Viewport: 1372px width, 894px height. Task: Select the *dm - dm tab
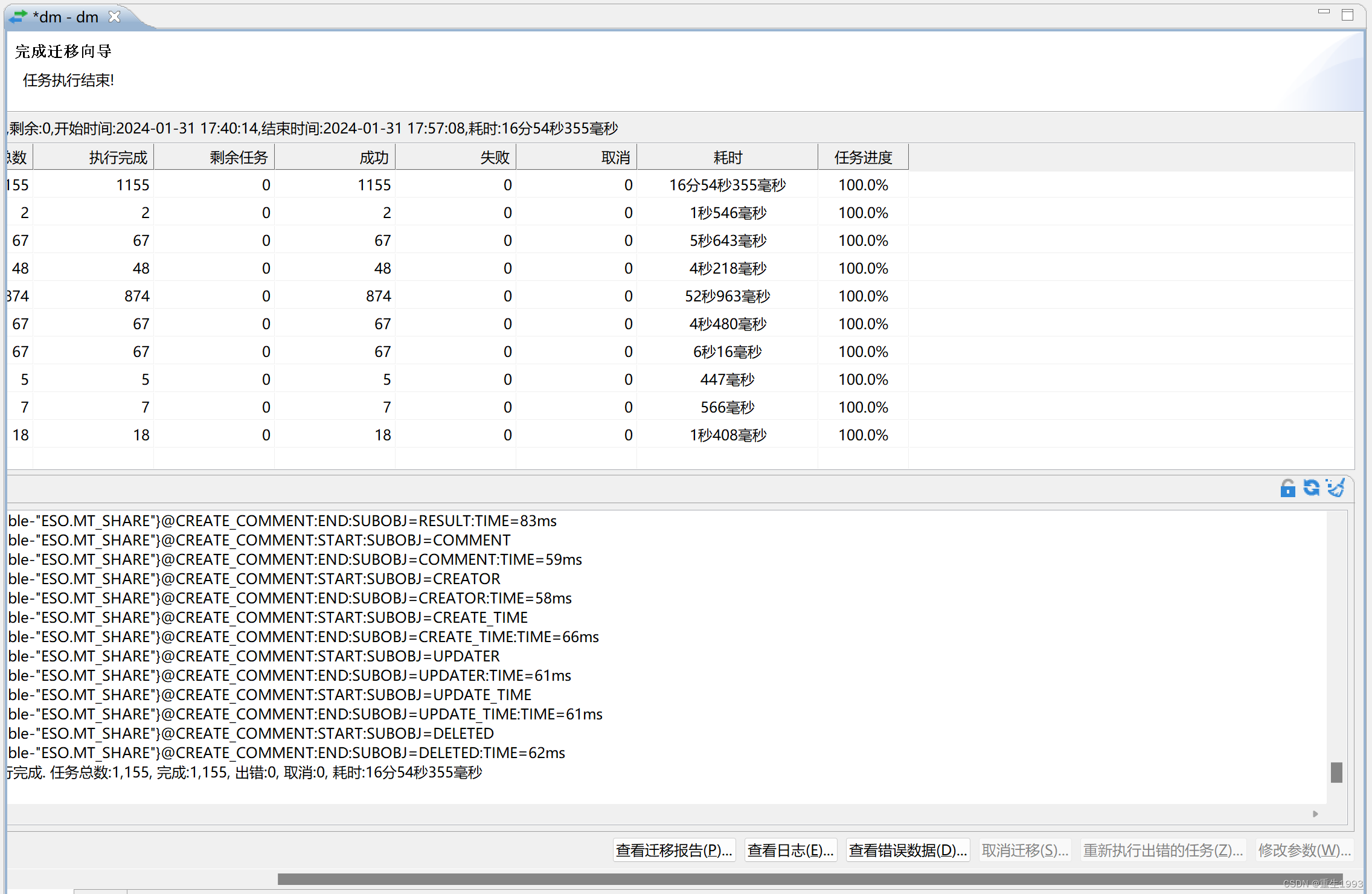66,17
